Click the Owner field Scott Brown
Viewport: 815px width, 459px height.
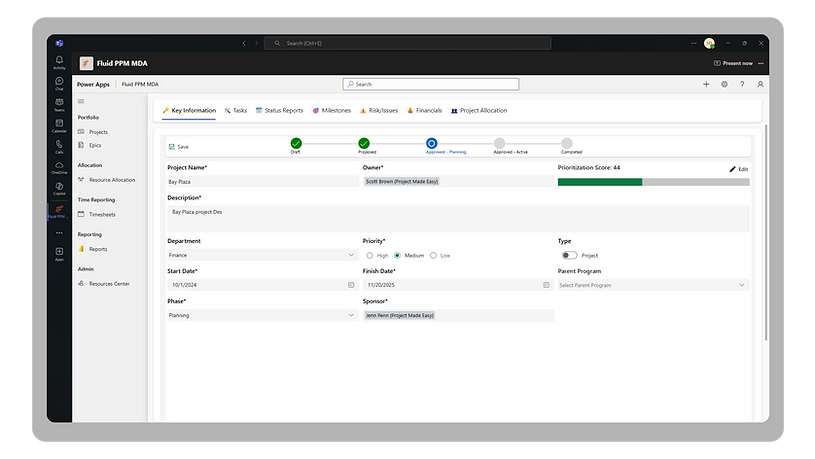(458, 181)
